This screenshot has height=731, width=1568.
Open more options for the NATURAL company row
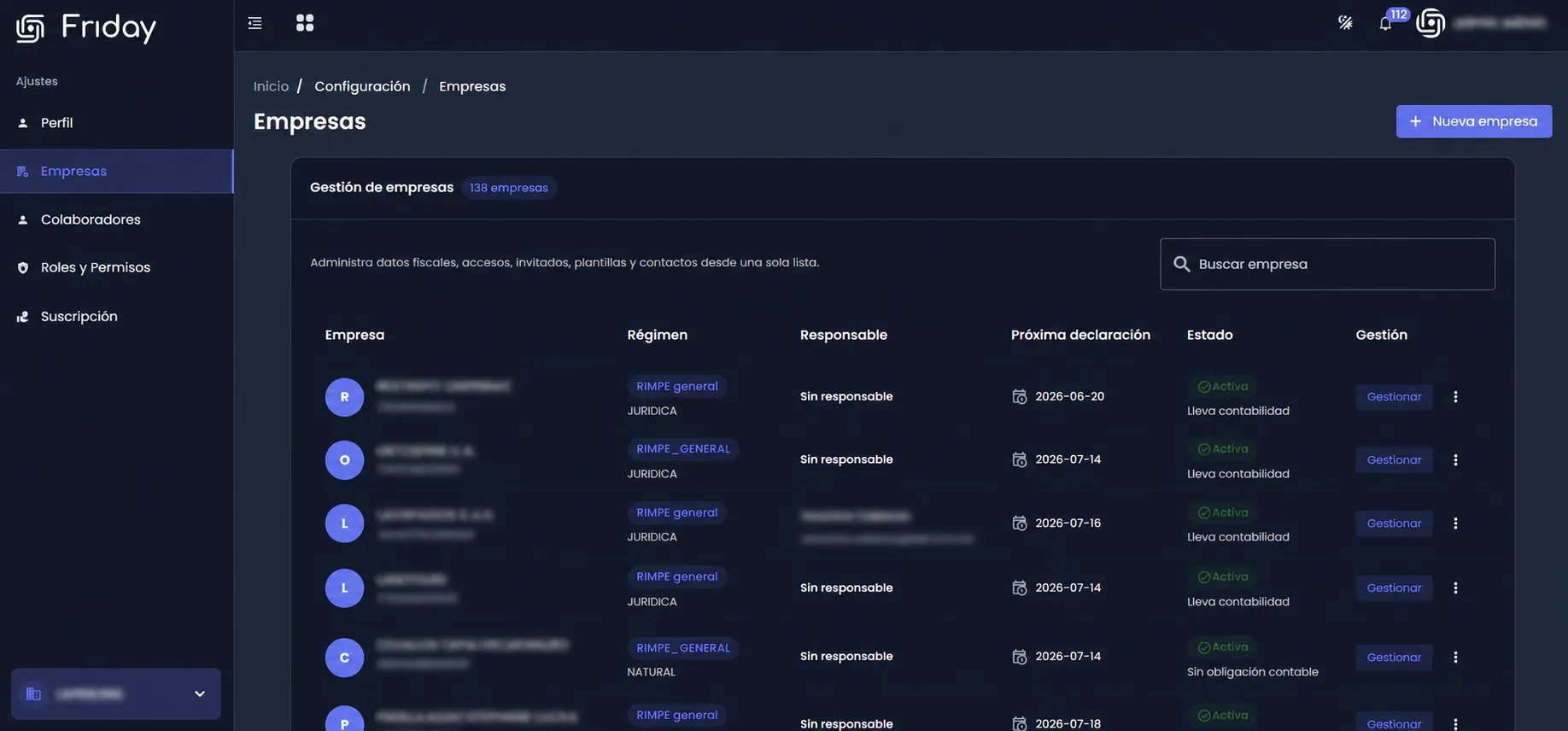point(1455,658)
